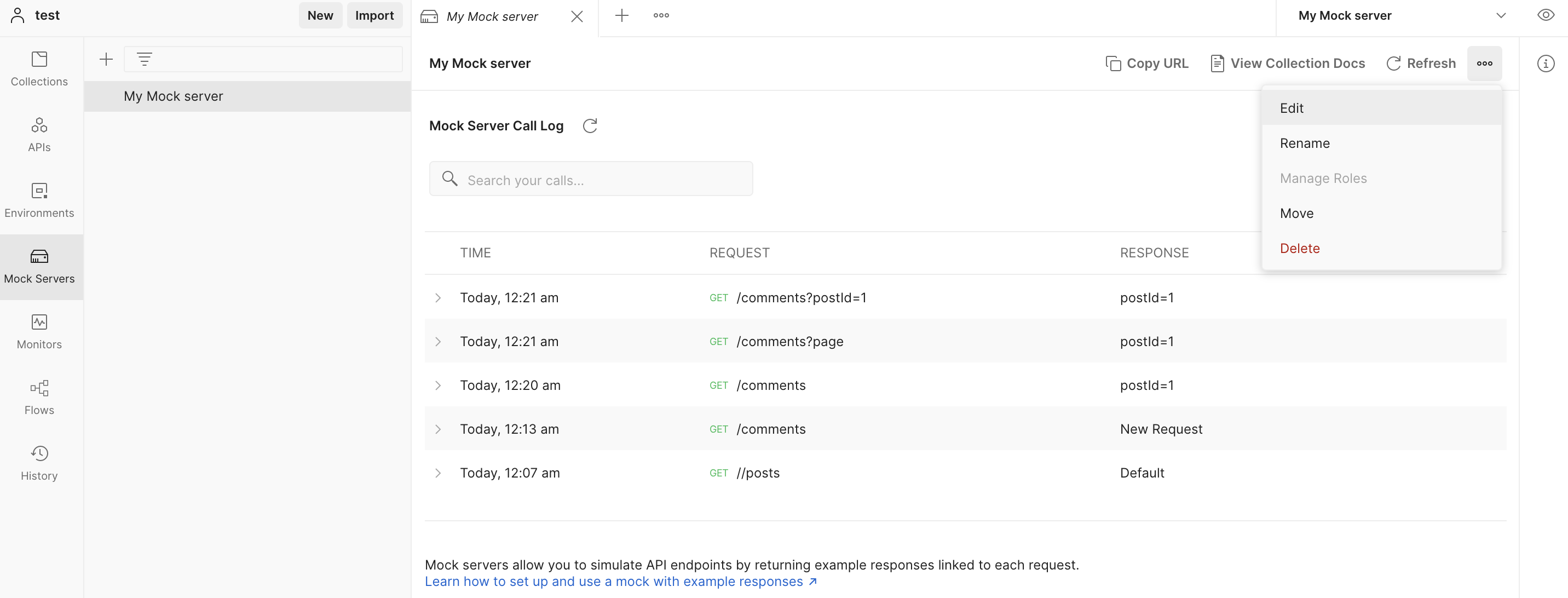The image size is (1568, 598).
Task: Expand the /comments?page call log row
Action: (x=437, y=342)
